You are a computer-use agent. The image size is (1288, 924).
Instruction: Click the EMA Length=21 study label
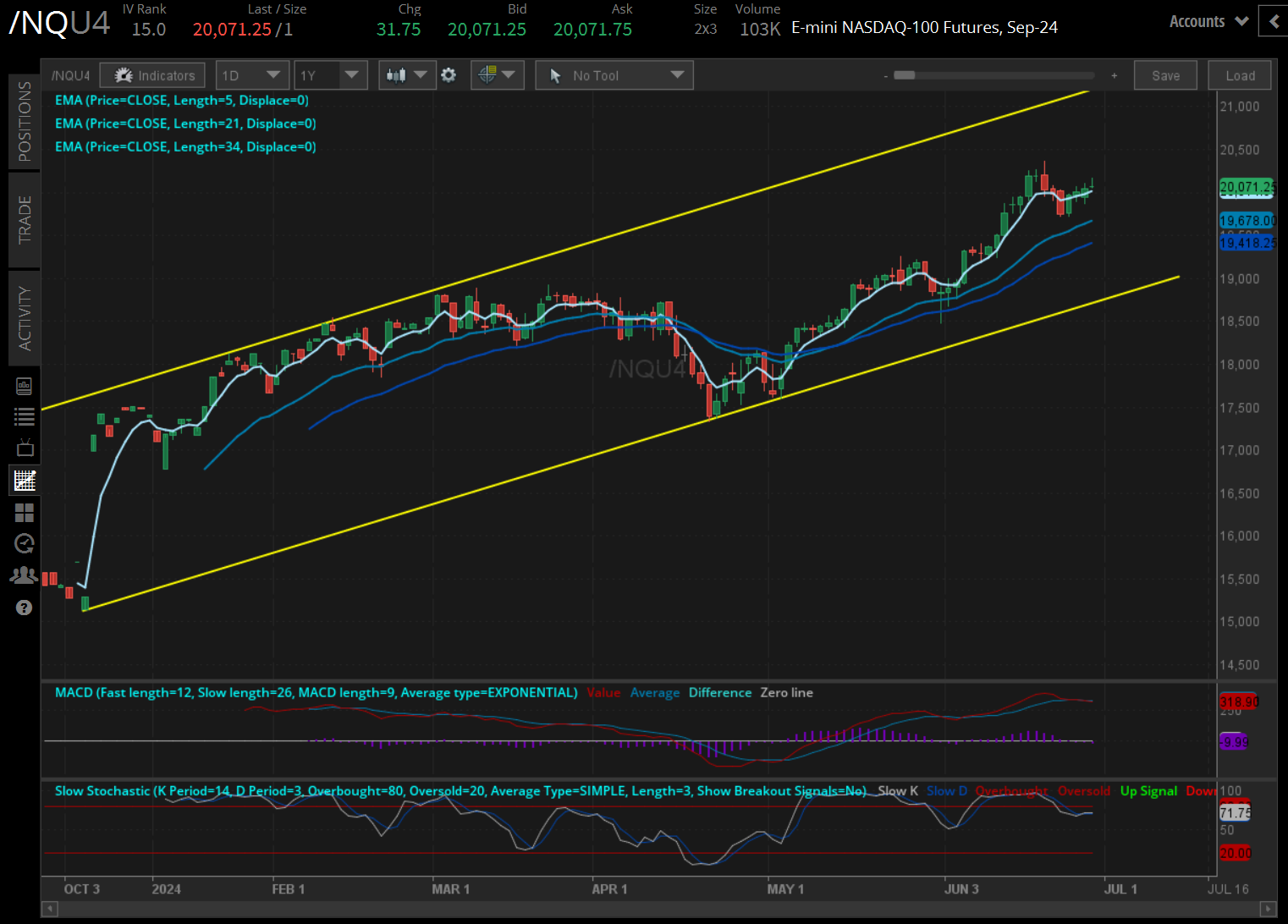point(185,124)
